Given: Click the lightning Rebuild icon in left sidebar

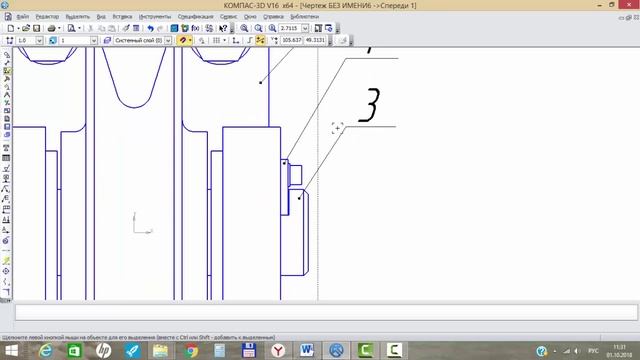Looking at the screenshot, I should click(7, 261).
